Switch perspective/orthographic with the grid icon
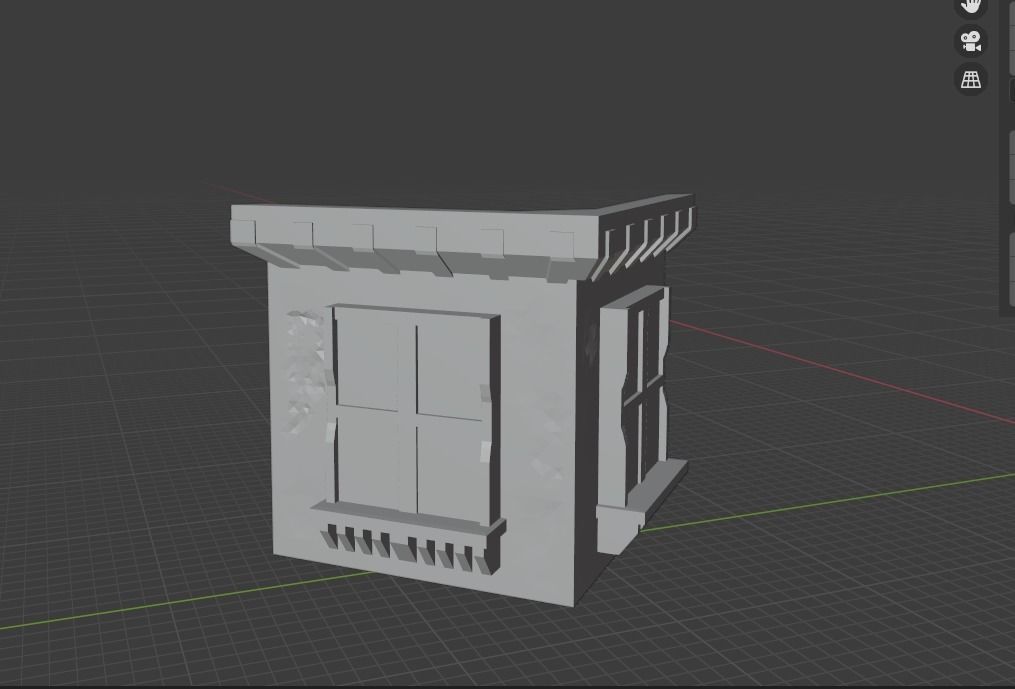The image size is (1015, 689). point(970,79)
